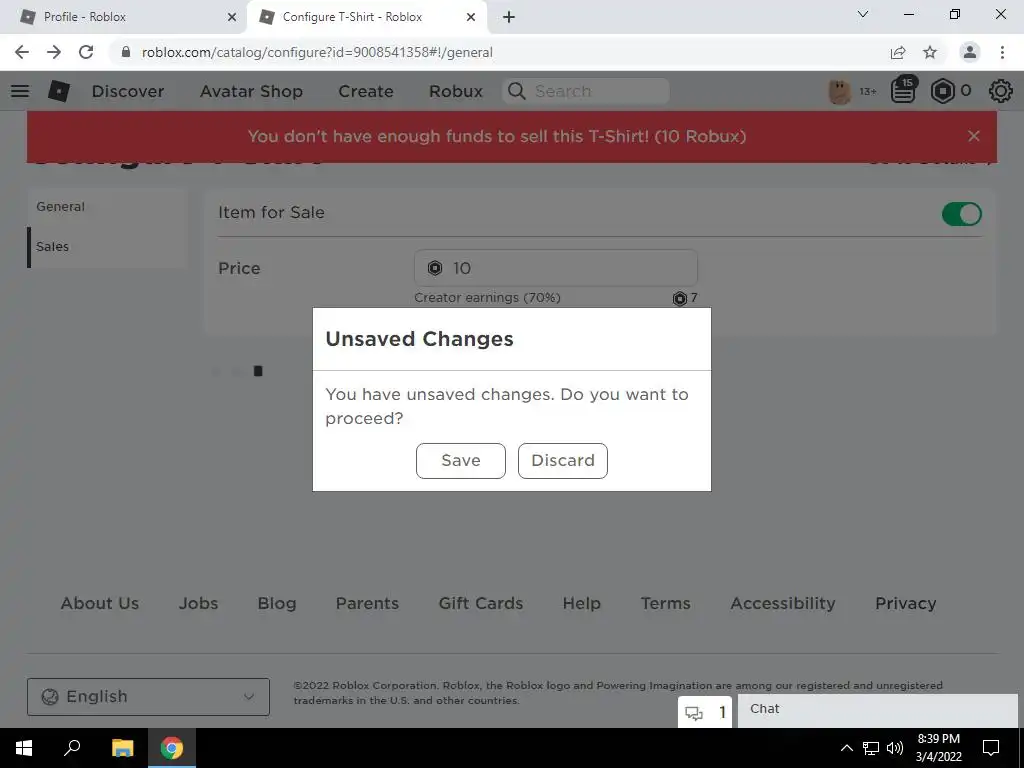Open the Robux balance icon
The height and width of the screenshot is (768, 1024).
click(942, 91)
